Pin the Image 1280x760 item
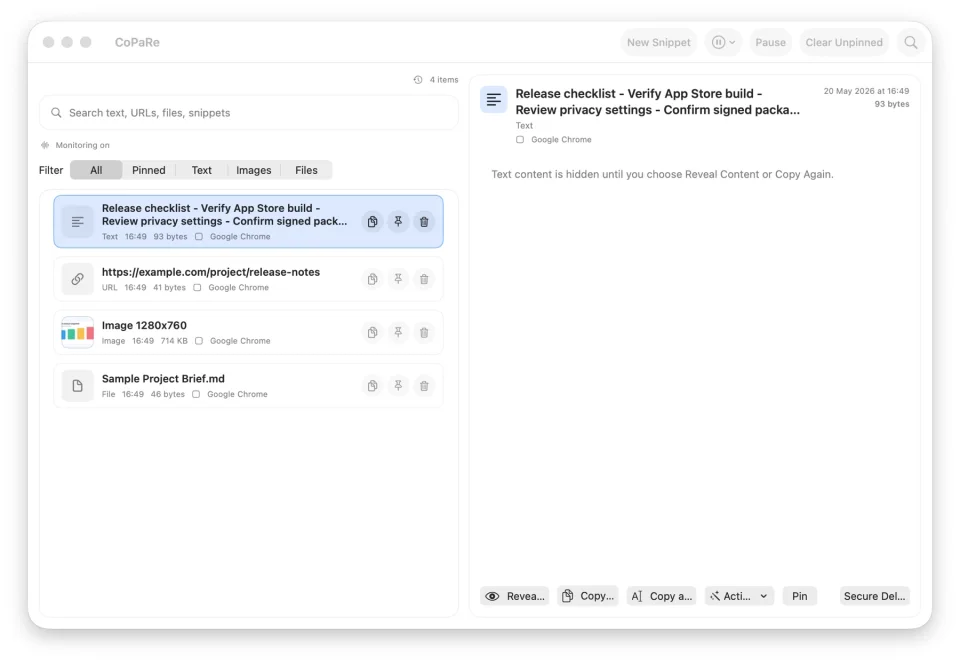This screenshot has width=960, height=663. click(x=398, y=332)
